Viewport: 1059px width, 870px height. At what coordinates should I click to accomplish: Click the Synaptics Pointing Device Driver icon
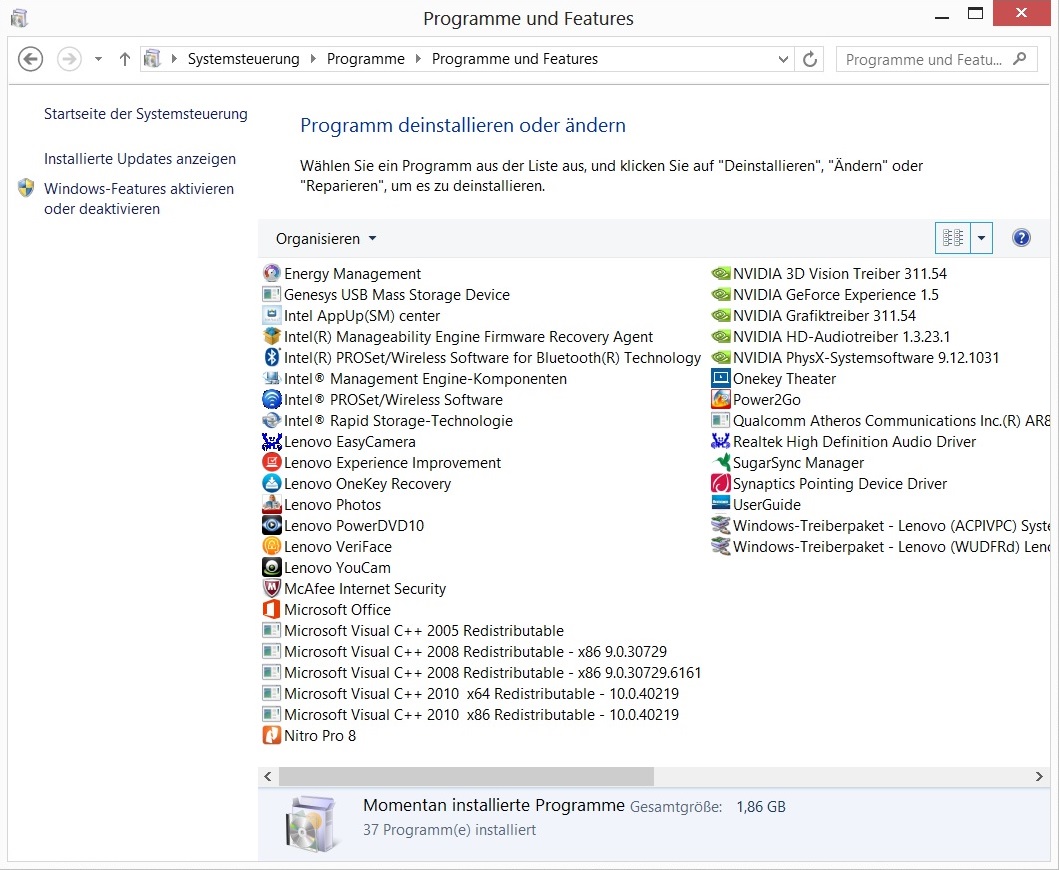[x=721, y=483]
